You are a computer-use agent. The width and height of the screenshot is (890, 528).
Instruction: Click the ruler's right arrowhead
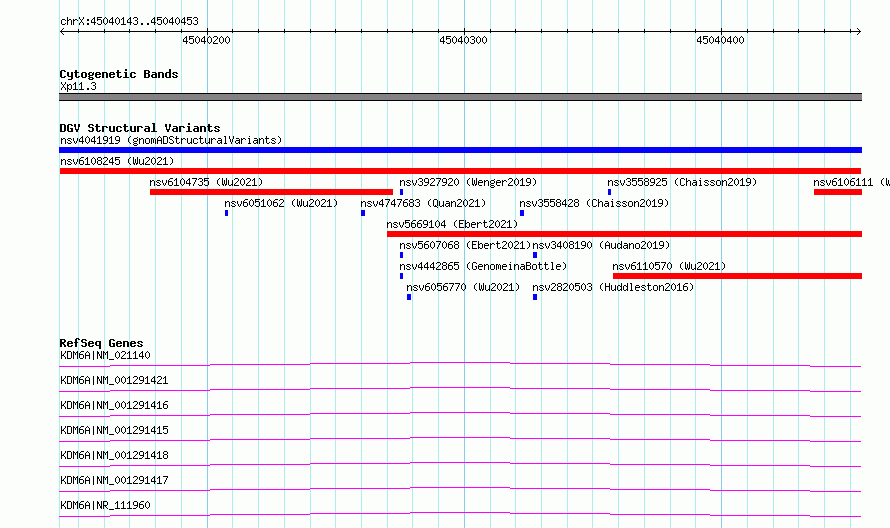click(x=858, y=32)
